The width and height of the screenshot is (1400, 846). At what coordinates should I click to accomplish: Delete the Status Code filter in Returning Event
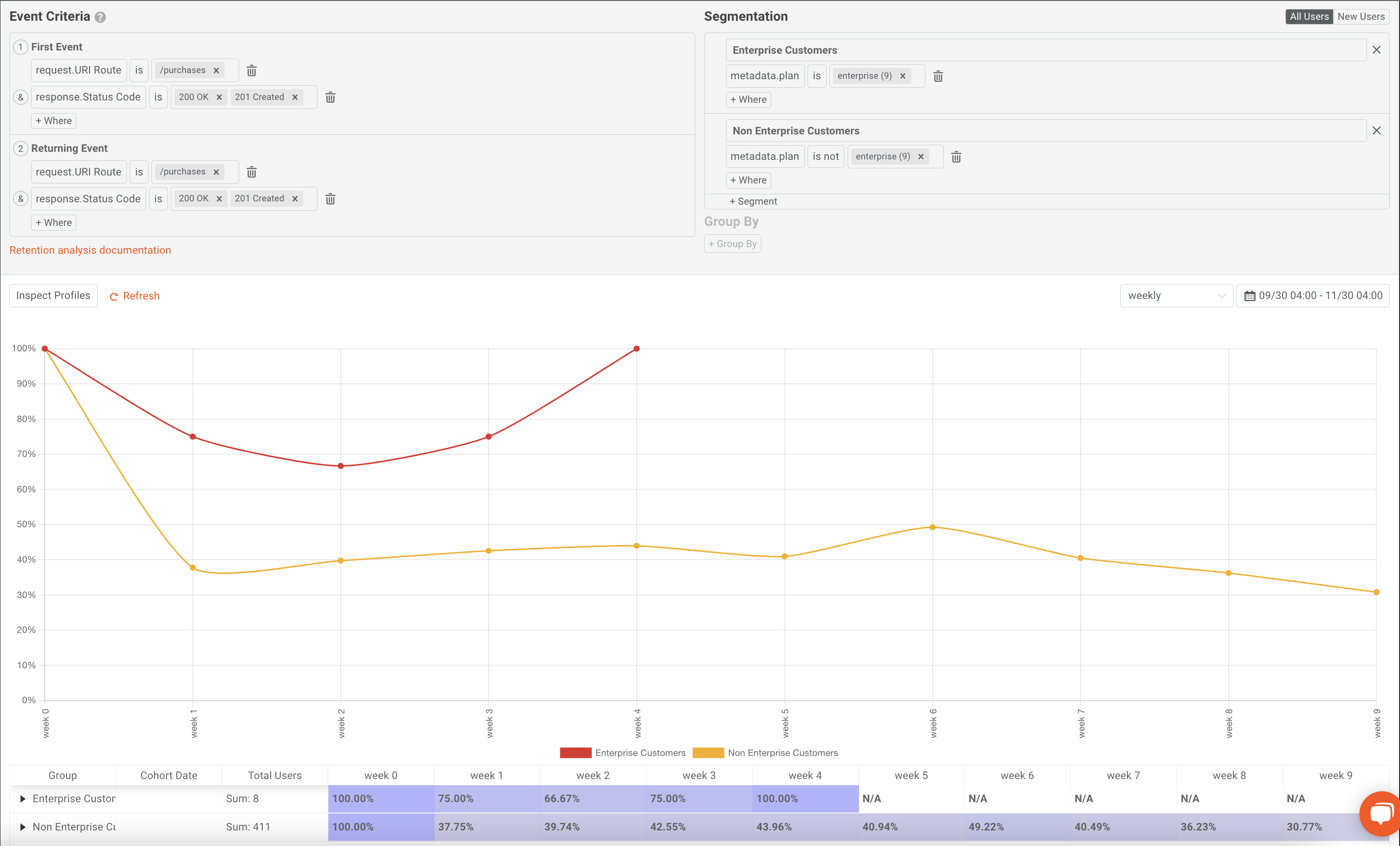330,198
